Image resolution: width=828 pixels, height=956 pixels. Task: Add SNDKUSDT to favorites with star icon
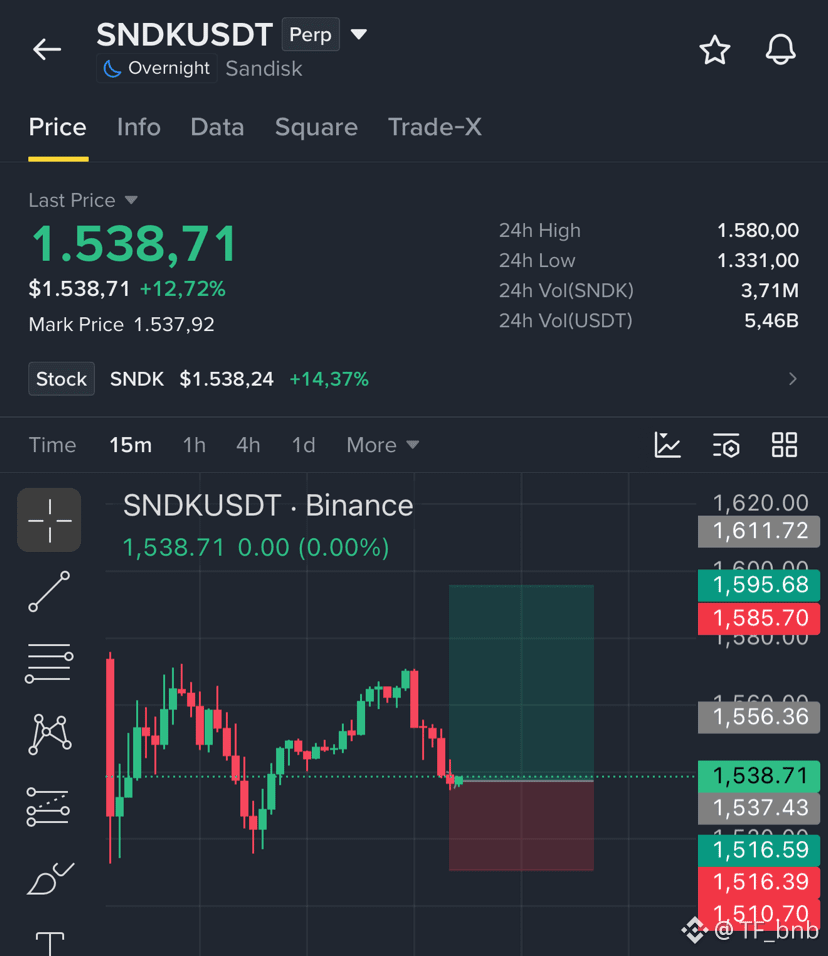pos(715,50)
